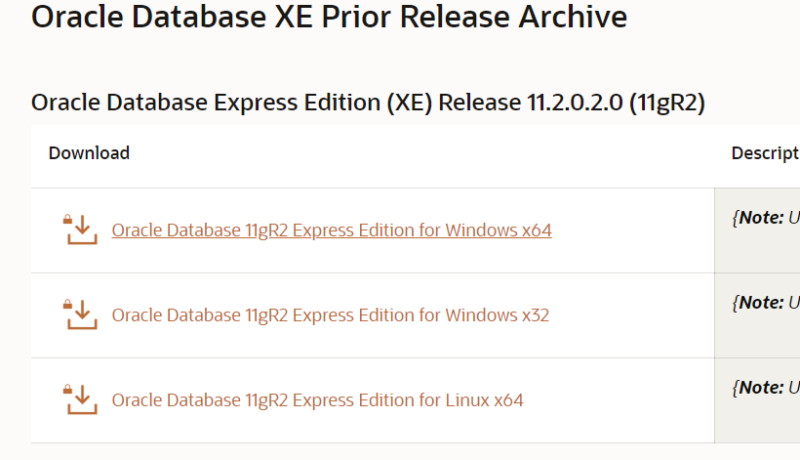Click the download icon for Linux x64
The height and width of the screenshot is (460, 800).
coord(79,400)
